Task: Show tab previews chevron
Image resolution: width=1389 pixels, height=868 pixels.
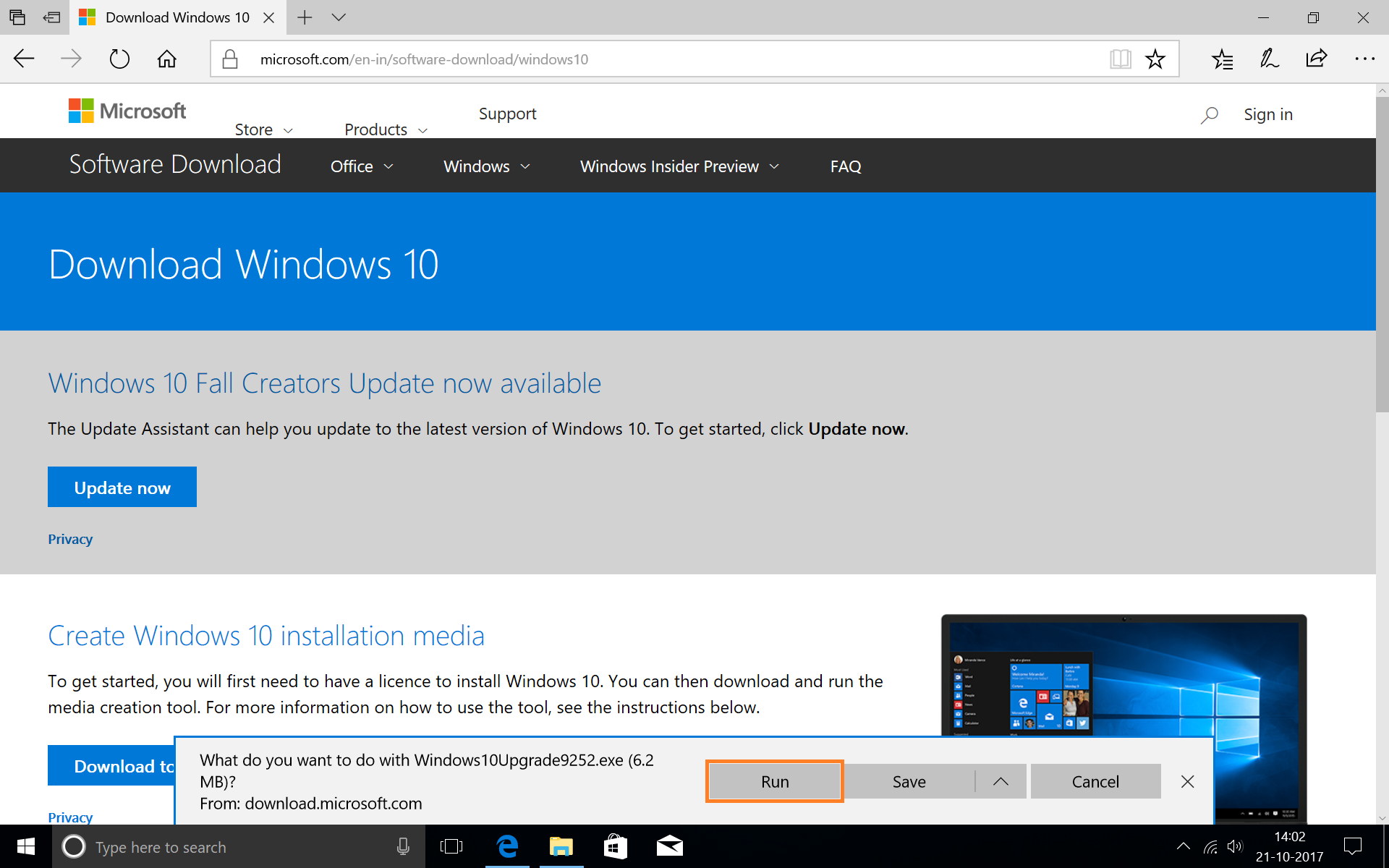Action: click(339, 17)
